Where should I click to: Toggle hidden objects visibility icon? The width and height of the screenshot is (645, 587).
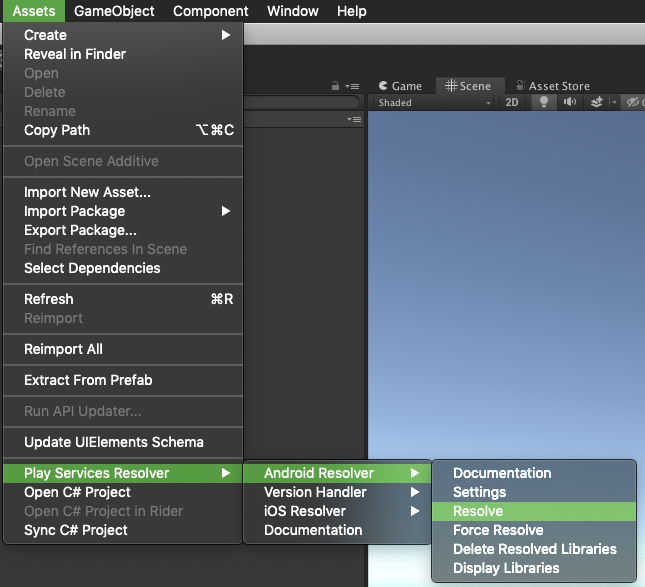point(633,102)
